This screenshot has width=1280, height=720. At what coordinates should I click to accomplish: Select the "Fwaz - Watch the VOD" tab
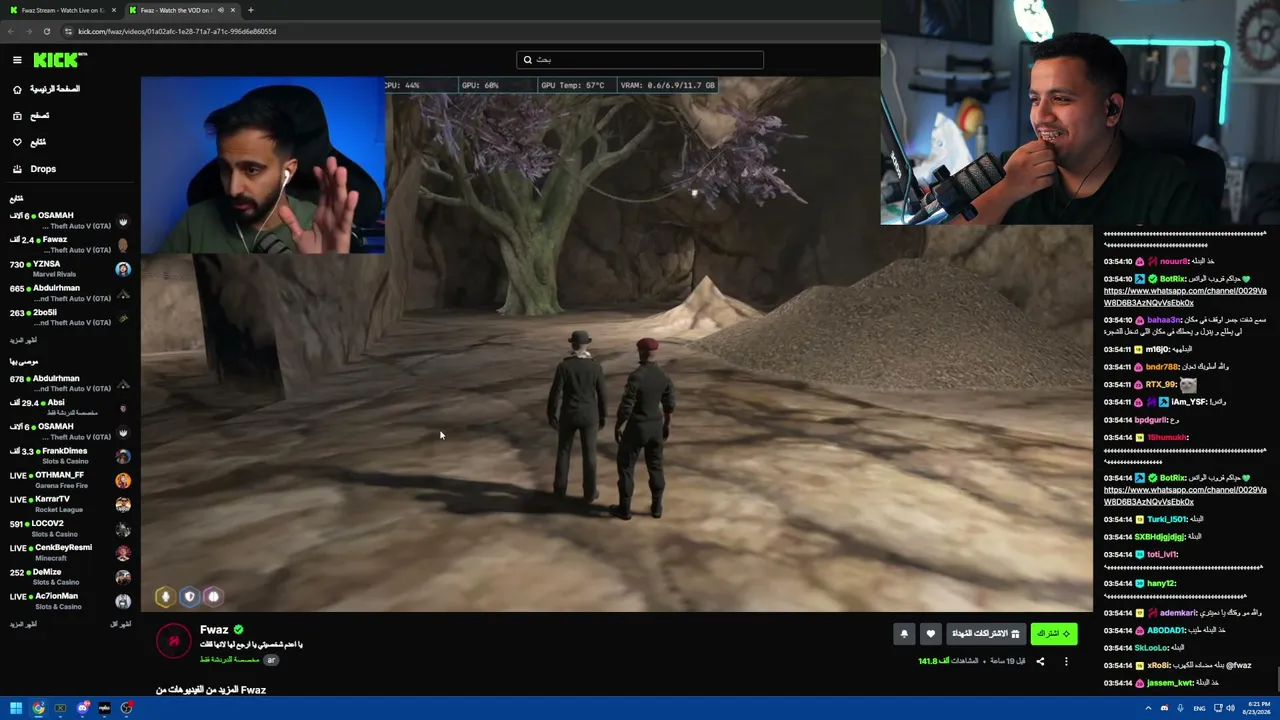tap(182, 10)
